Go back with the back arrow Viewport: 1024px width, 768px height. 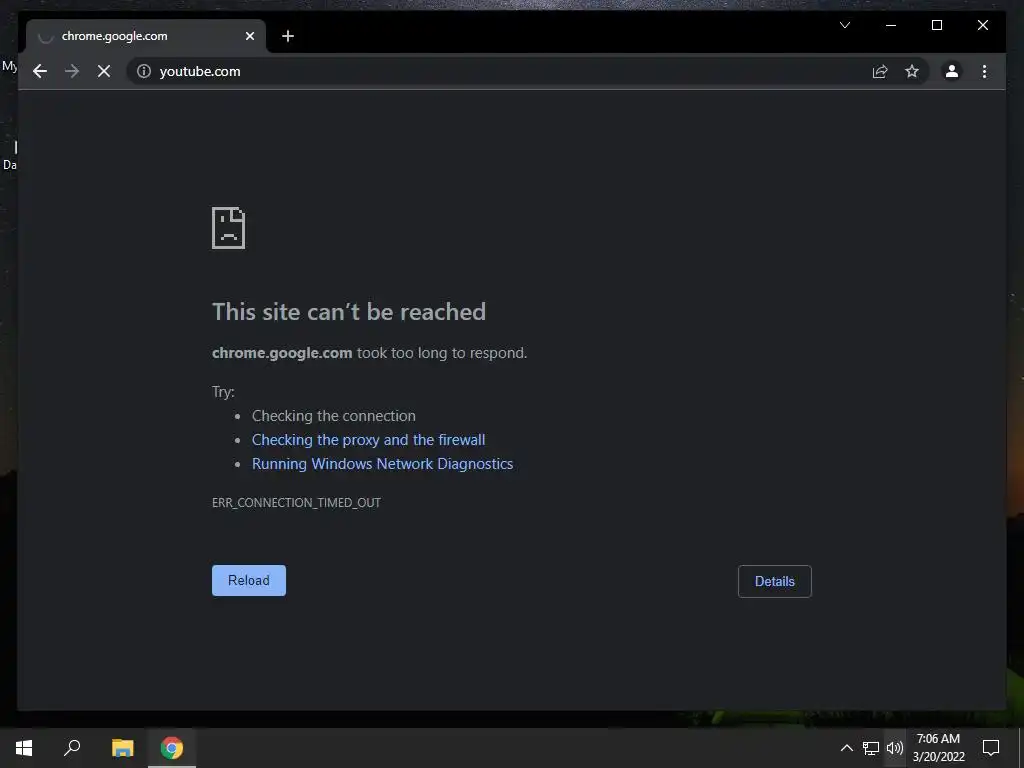40,71
